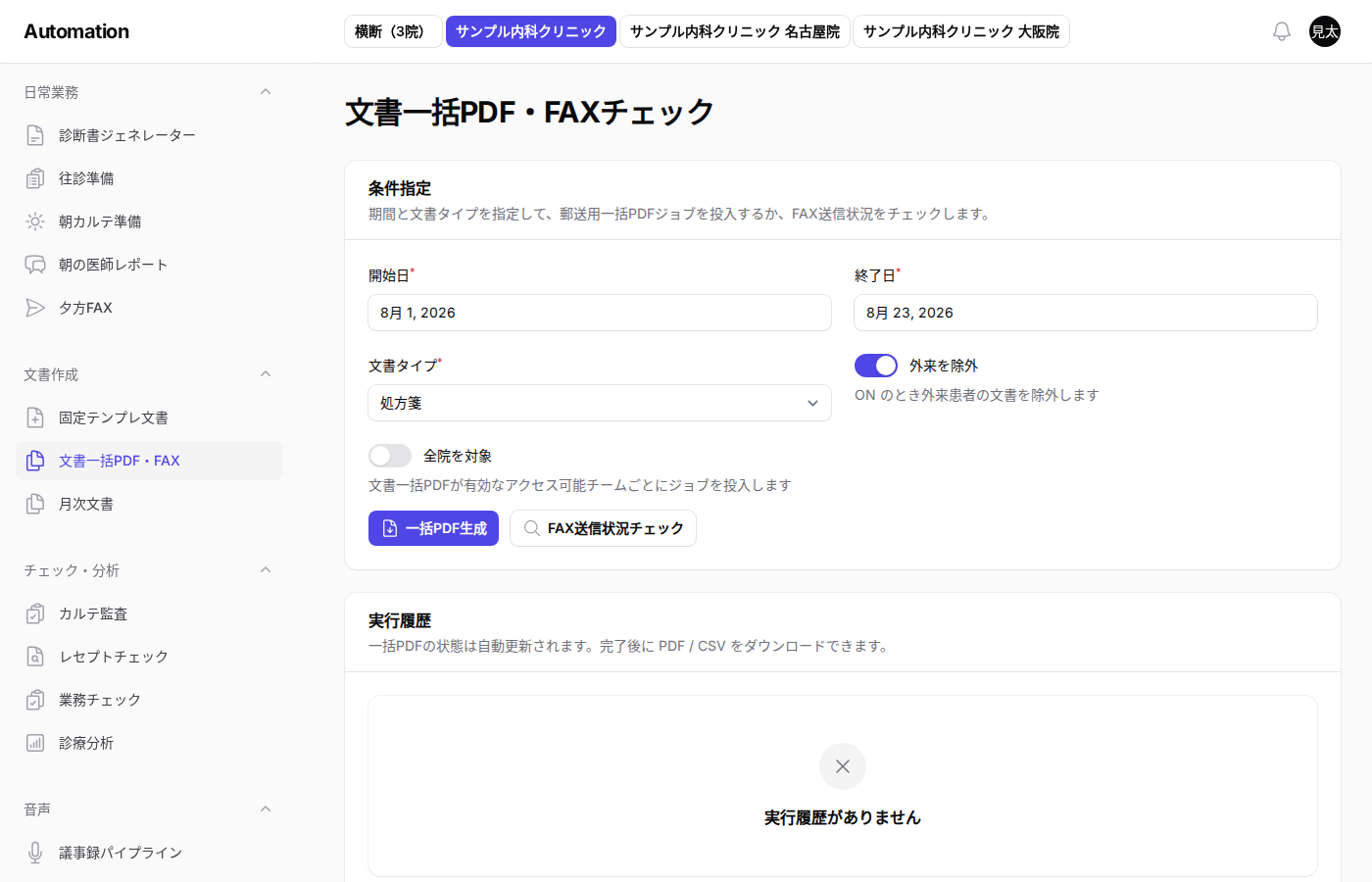Select the サンプル内科クリニック tab
1372x882 pixels.
click(x=531, y=31)
